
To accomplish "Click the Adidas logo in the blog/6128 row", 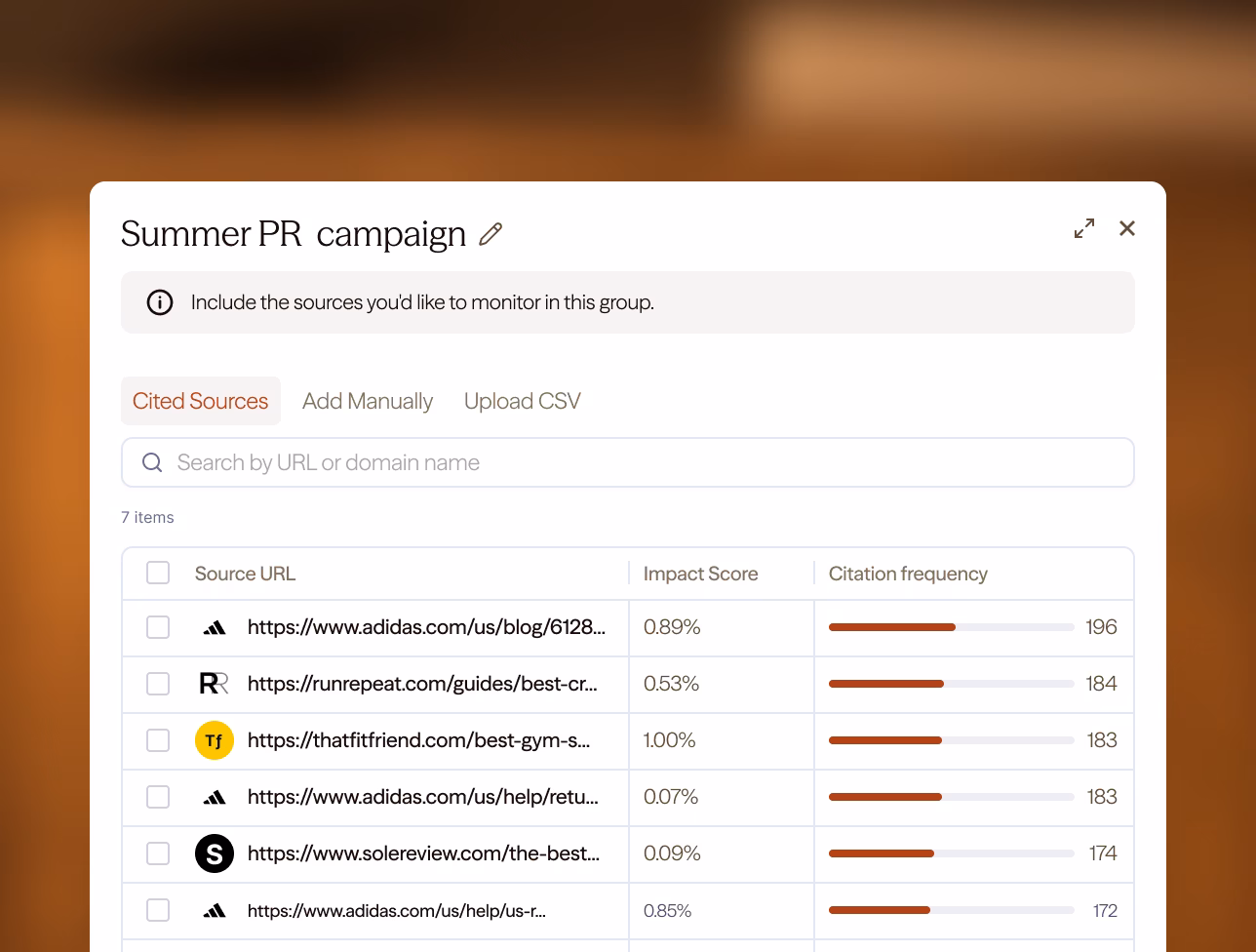I will 215,627.
